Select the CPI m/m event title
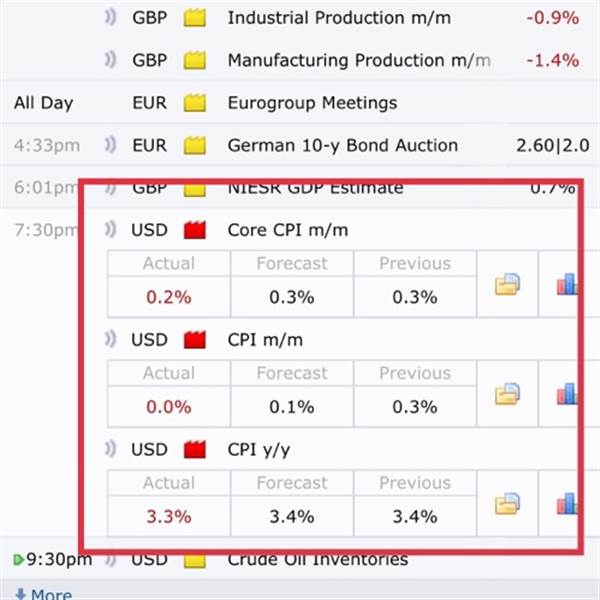 [264, 340]
